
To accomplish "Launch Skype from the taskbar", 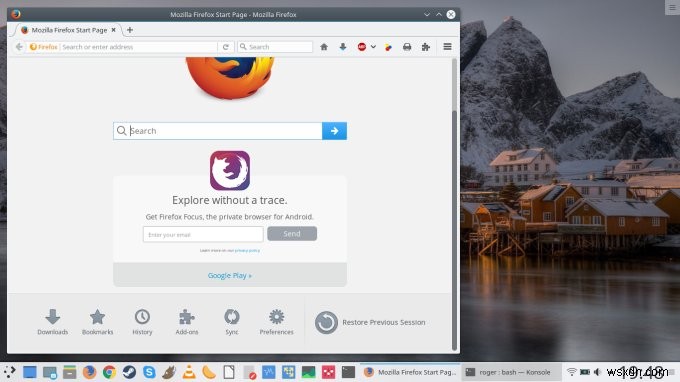I will tap(149, 372).
